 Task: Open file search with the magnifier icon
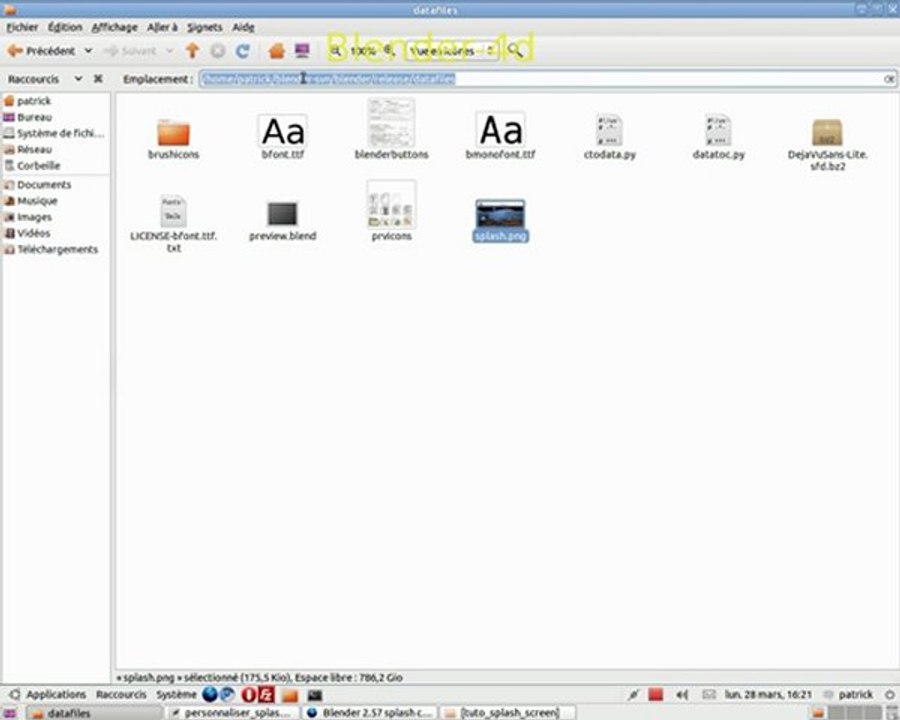(x=515, y=51)
